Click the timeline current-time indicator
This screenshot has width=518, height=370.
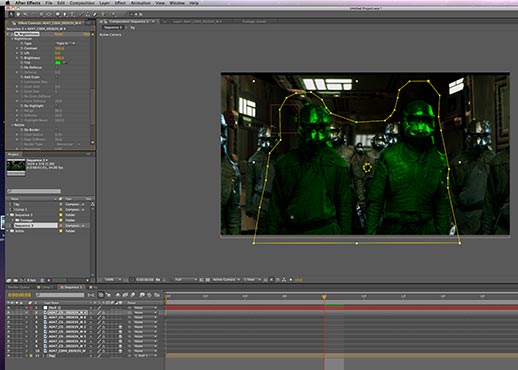point(324,296)
